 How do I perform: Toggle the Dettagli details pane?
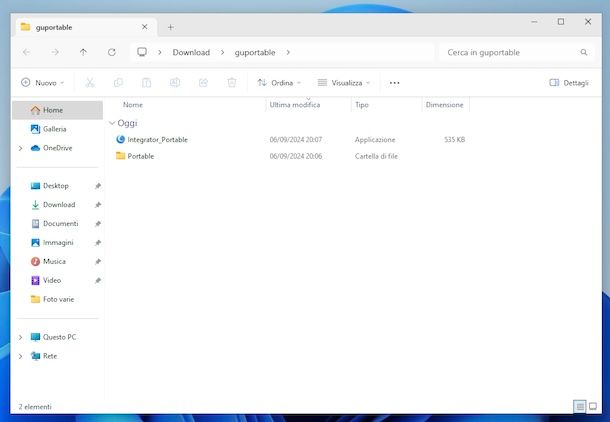pyautogui.click(x=568, y=83)
